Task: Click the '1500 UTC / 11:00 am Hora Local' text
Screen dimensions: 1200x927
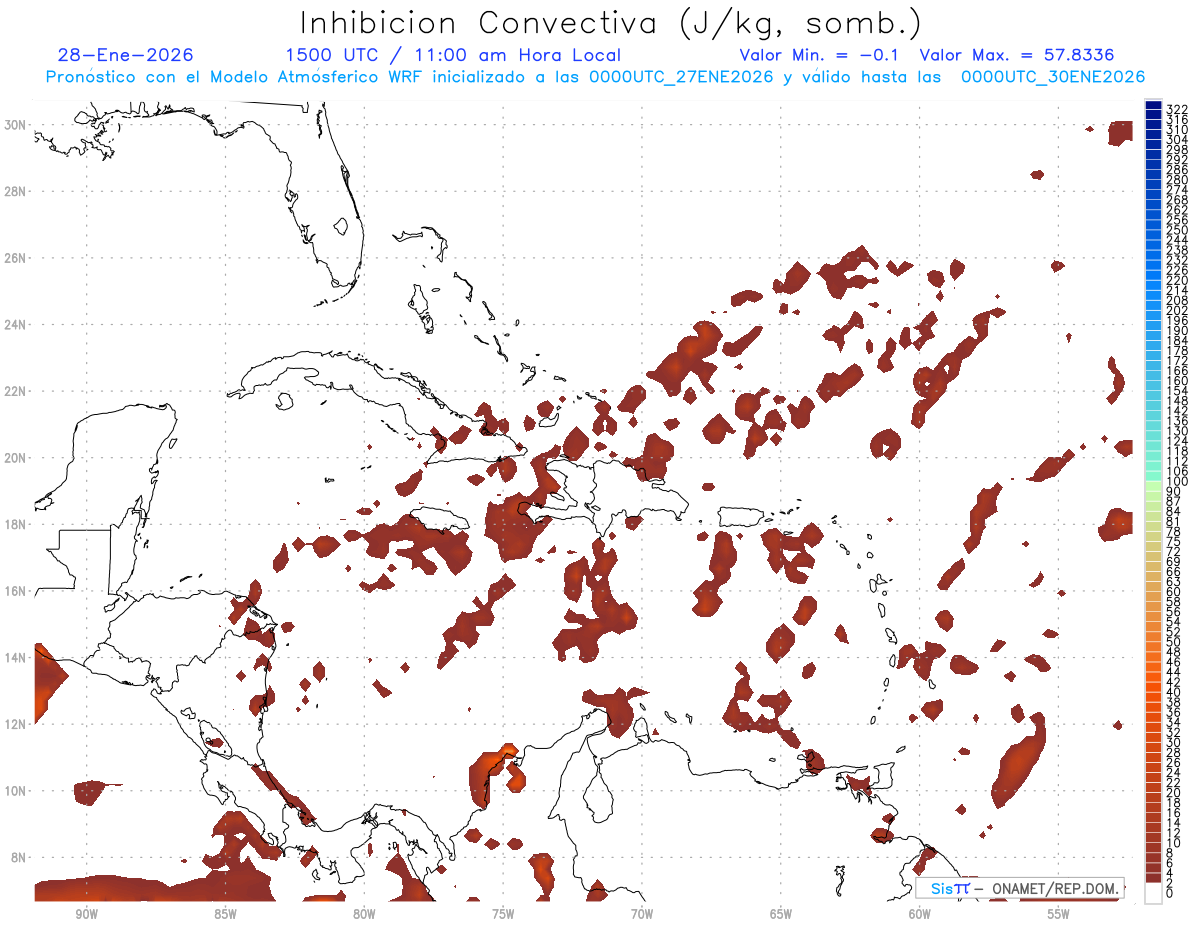Action: (x=453, y=56)
